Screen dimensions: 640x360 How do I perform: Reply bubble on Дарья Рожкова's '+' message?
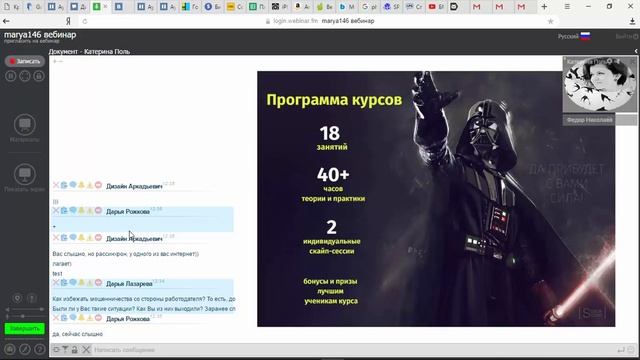point(73,211)
